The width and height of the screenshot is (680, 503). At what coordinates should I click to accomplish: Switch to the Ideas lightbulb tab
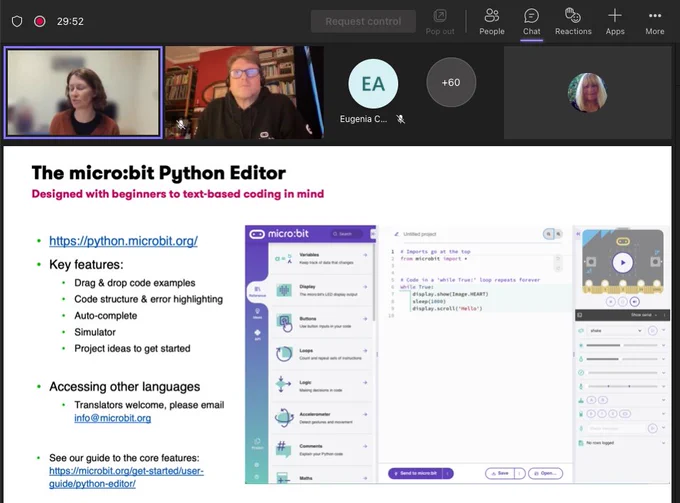(257, 314)
